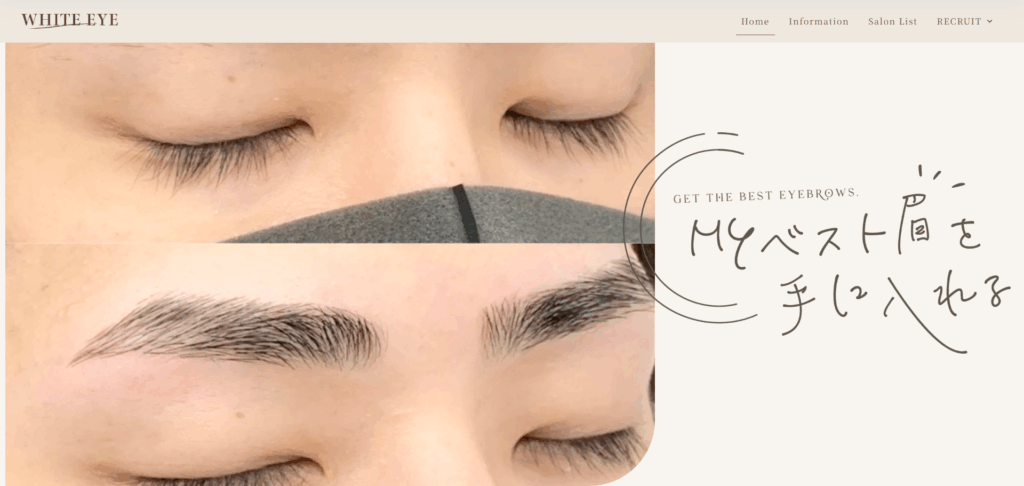Go to the Information page
The height and width of the screenshot is (486, 1024).
pyautogui.click(x=818, y=21)
